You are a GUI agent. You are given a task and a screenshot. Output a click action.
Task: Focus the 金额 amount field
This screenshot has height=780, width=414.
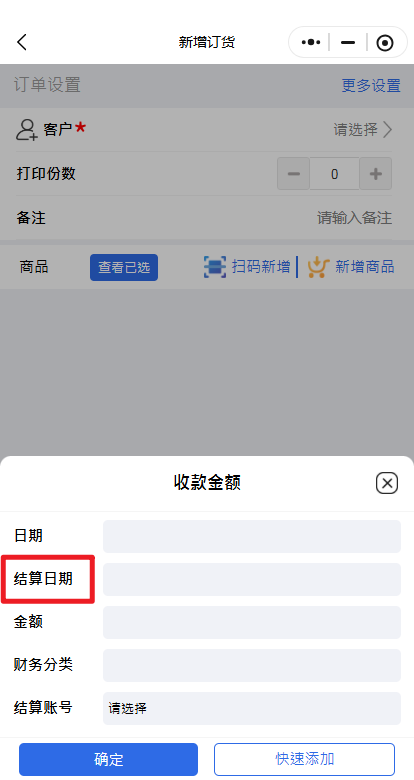pyautogui.click(x=252, y=622)
